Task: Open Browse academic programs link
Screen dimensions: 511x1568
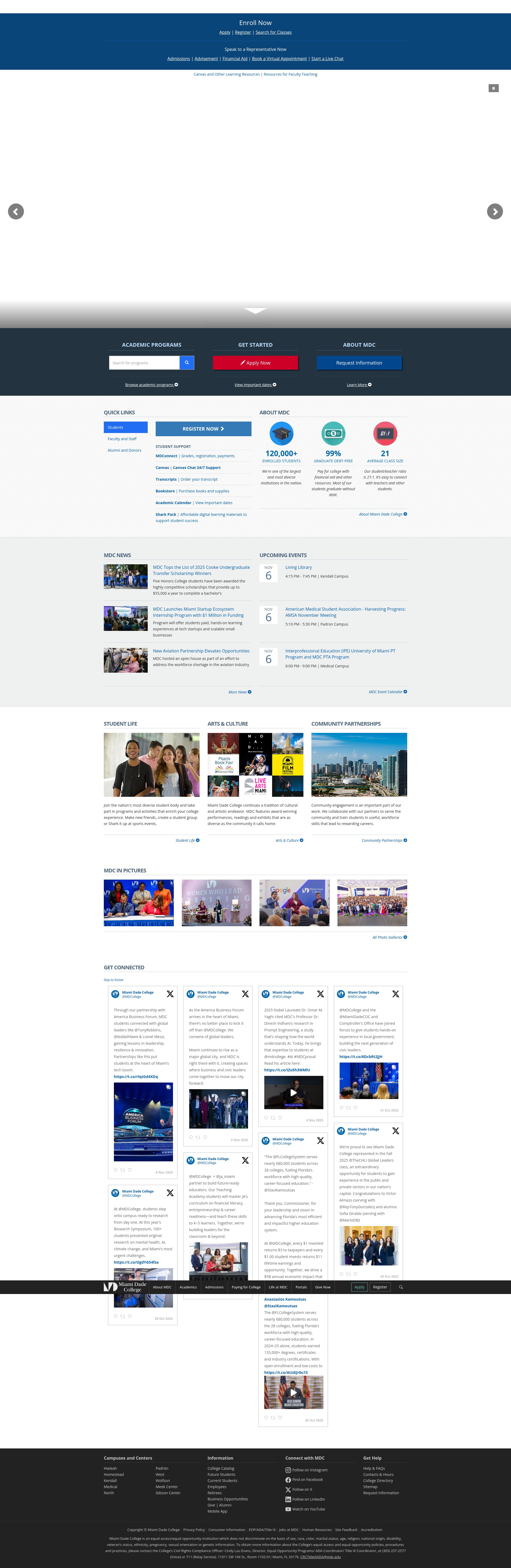Action: coord(151,385)
